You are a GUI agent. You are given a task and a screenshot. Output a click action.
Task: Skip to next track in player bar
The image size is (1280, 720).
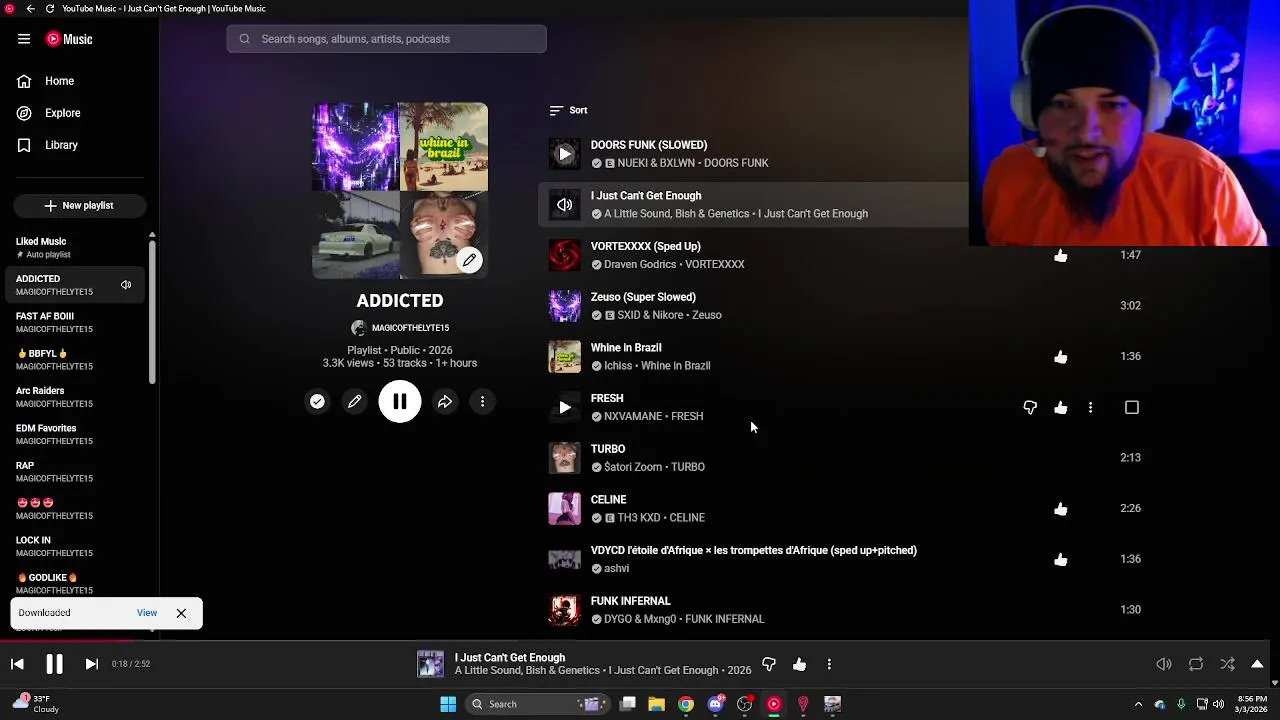pos(91,664)
